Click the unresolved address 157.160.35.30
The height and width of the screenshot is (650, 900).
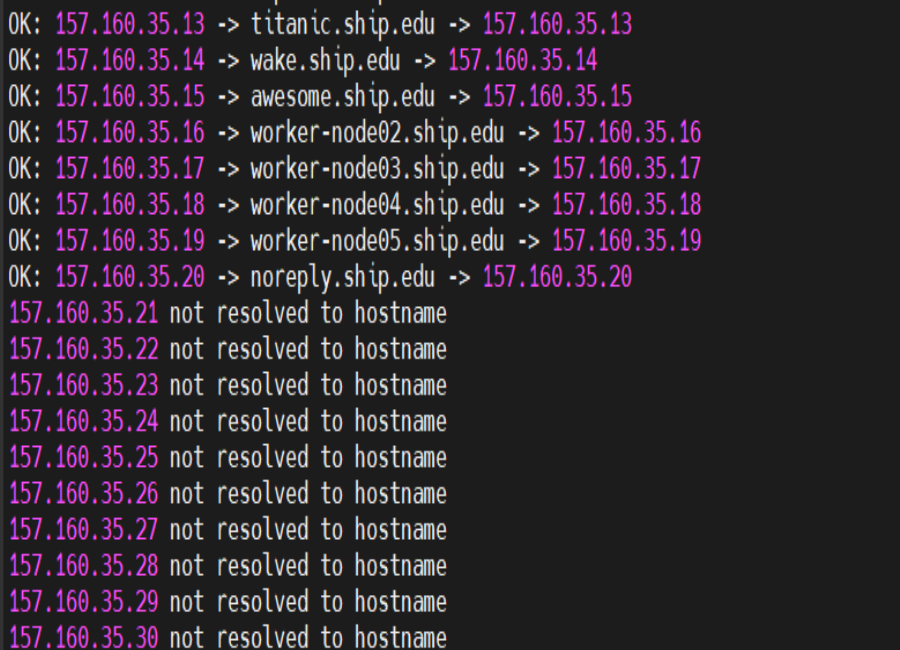click(83, 637)
